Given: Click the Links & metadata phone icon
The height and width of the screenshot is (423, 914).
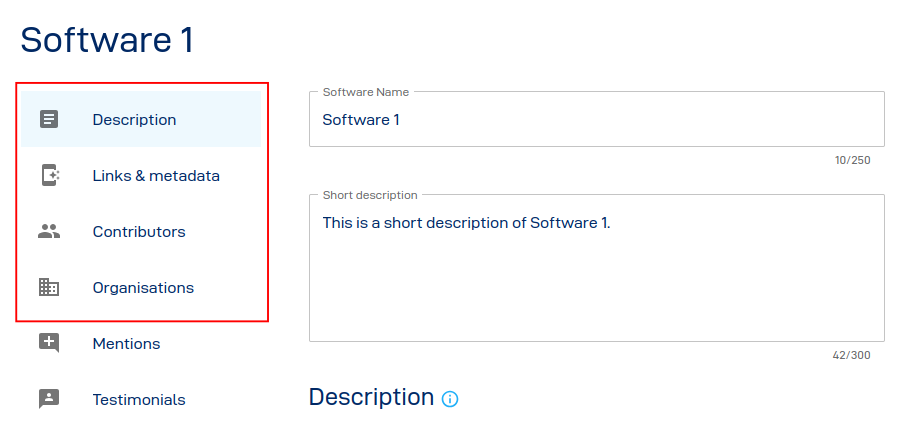Looking at the screenshot, I should click(49, 175).
